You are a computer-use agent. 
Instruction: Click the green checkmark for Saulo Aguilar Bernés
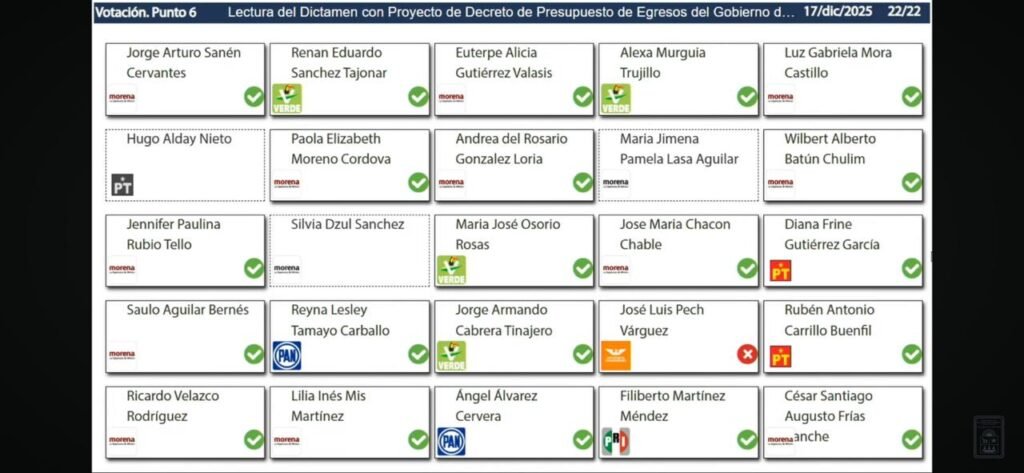coord(254,354)
